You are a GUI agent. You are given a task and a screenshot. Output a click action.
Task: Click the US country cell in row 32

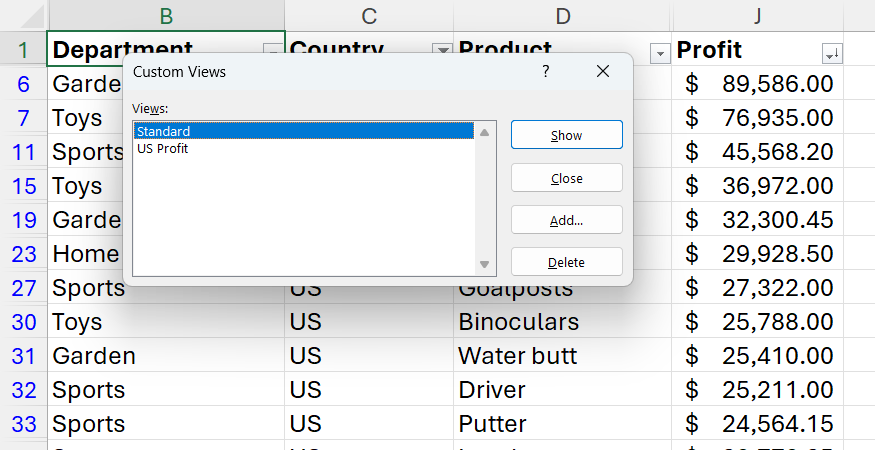click(369, 390)
